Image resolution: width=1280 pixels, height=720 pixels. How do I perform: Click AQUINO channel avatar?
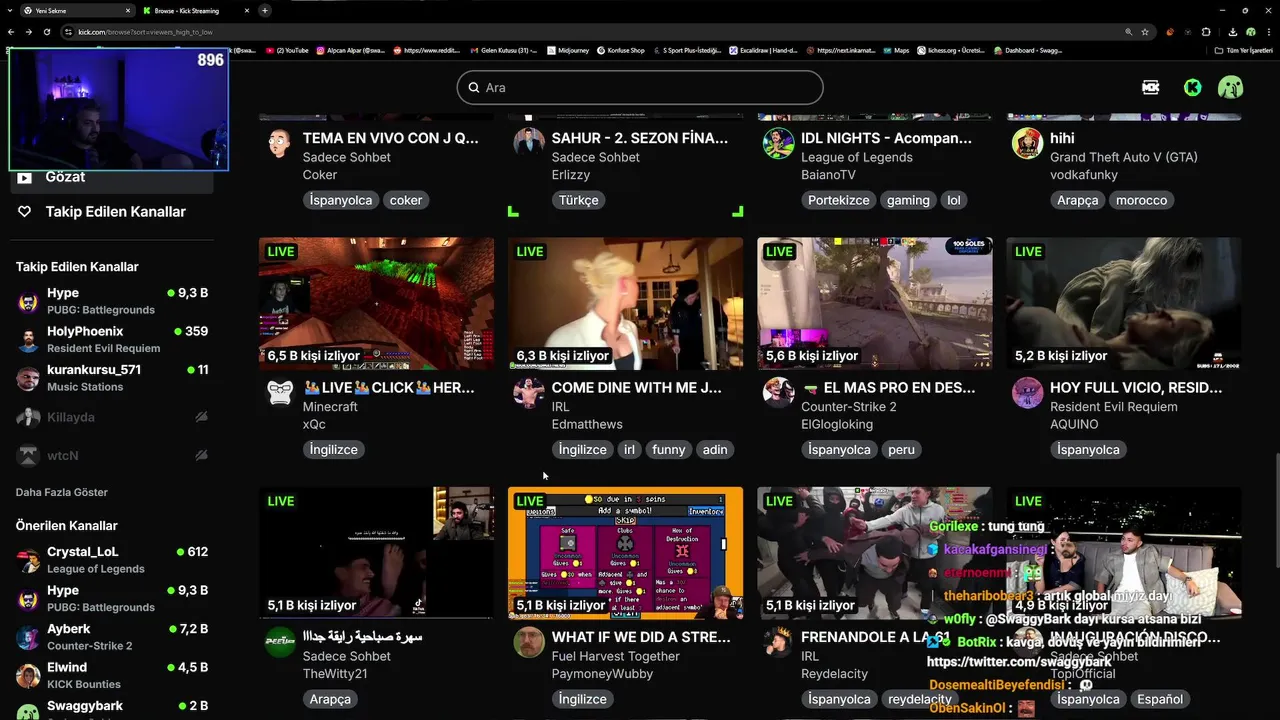1027,392
